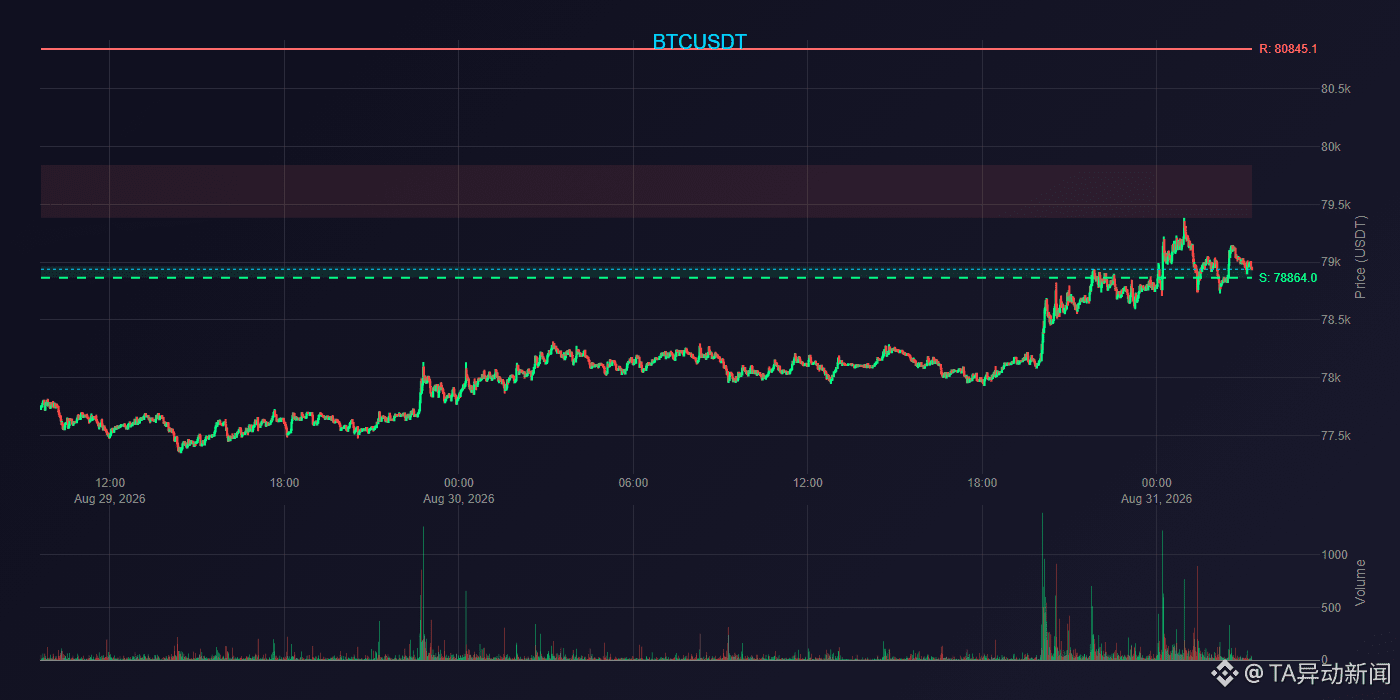Click the red resistance line at 80845.1
The width and height of the screenshot is (1400, 700).
[x=646, y=48]
